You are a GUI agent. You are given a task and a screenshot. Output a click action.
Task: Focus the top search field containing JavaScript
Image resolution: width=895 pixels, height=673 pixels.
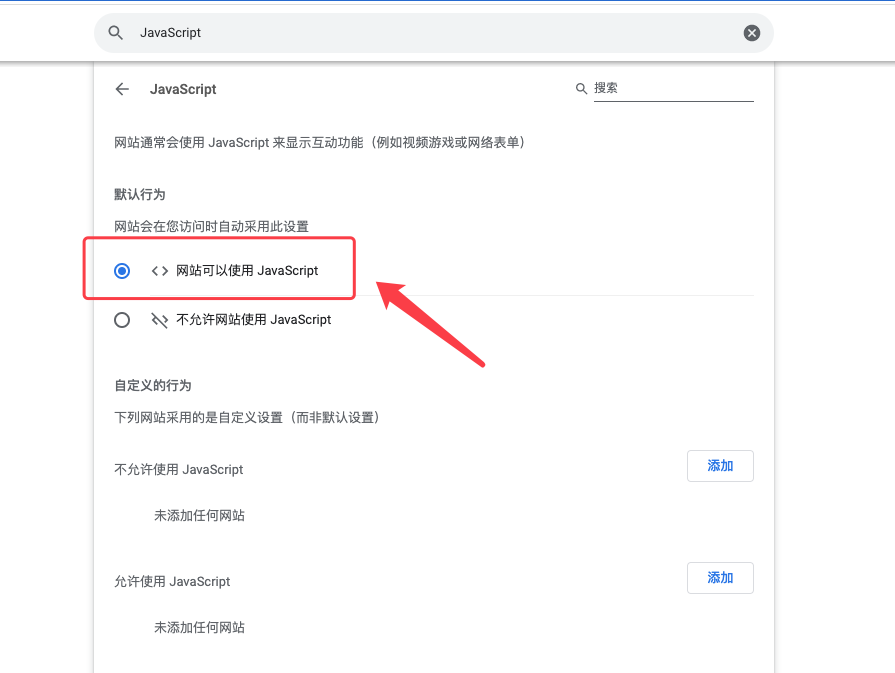[434, 33]
